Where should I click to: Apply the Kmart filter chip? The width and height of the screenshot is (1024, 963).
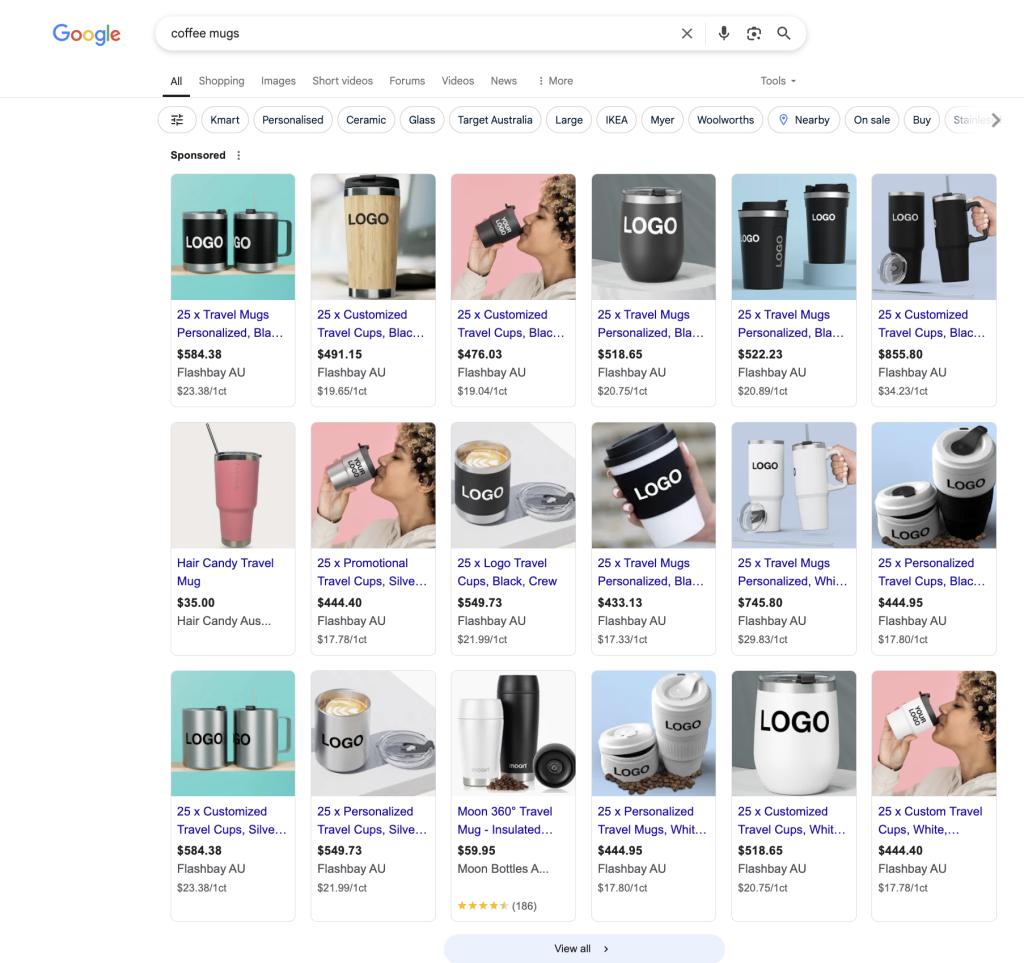click(225, 120)
